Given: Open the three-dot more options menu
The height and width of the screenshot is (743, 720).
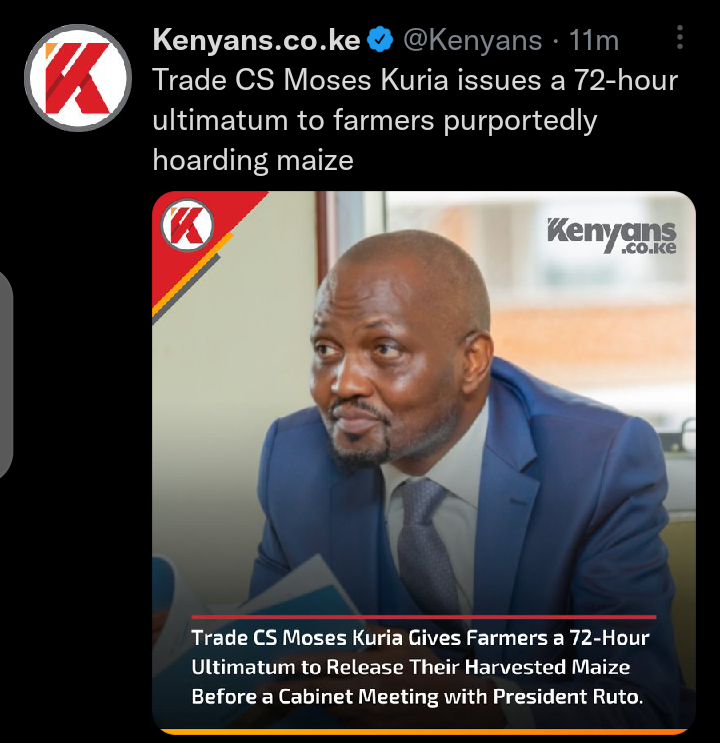Looking at the screenshot, I should (680, 37).
